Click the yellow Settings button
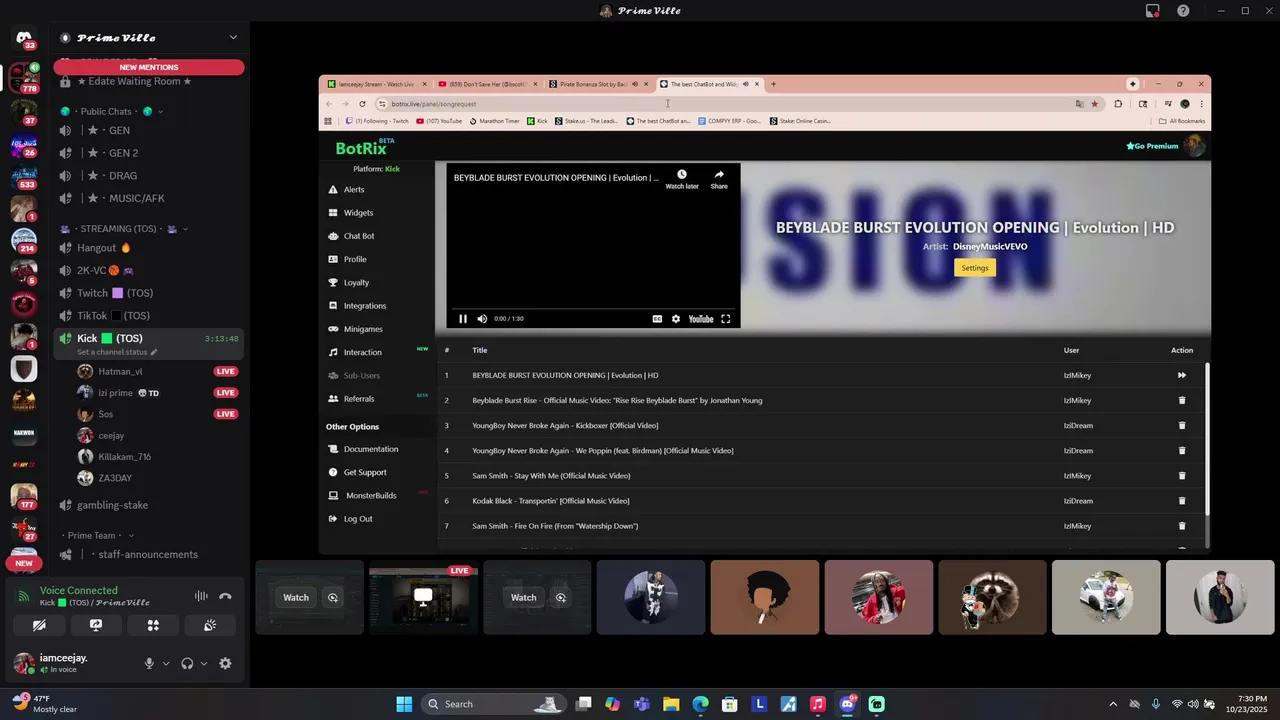The image size is (1280, 720). coord(975,268)
